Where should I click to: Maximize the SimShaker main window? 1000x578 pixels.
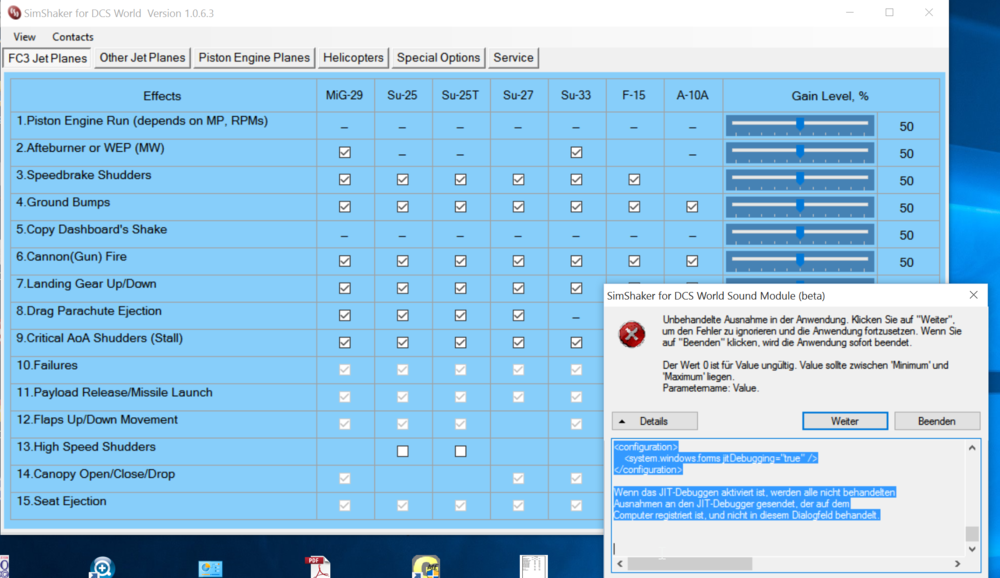tap(889, 13)
